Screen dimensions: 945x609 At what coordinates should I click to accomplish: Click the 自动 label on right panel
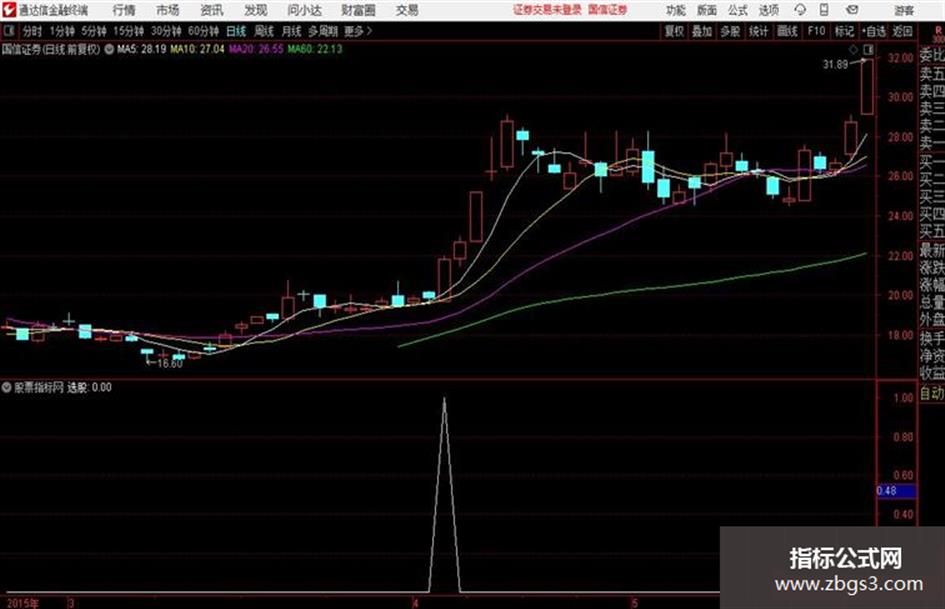(x=932, y=394)
